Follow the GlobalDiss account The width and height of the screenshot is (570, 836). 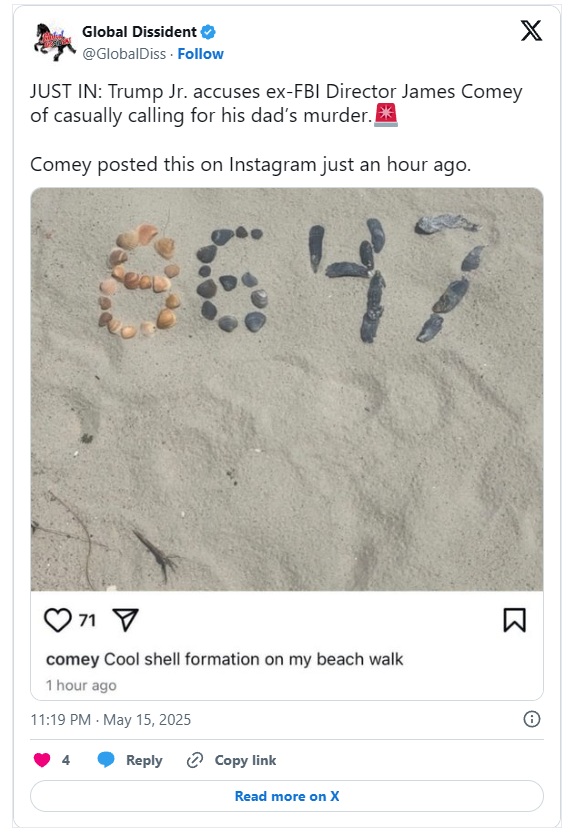(200, 54)
